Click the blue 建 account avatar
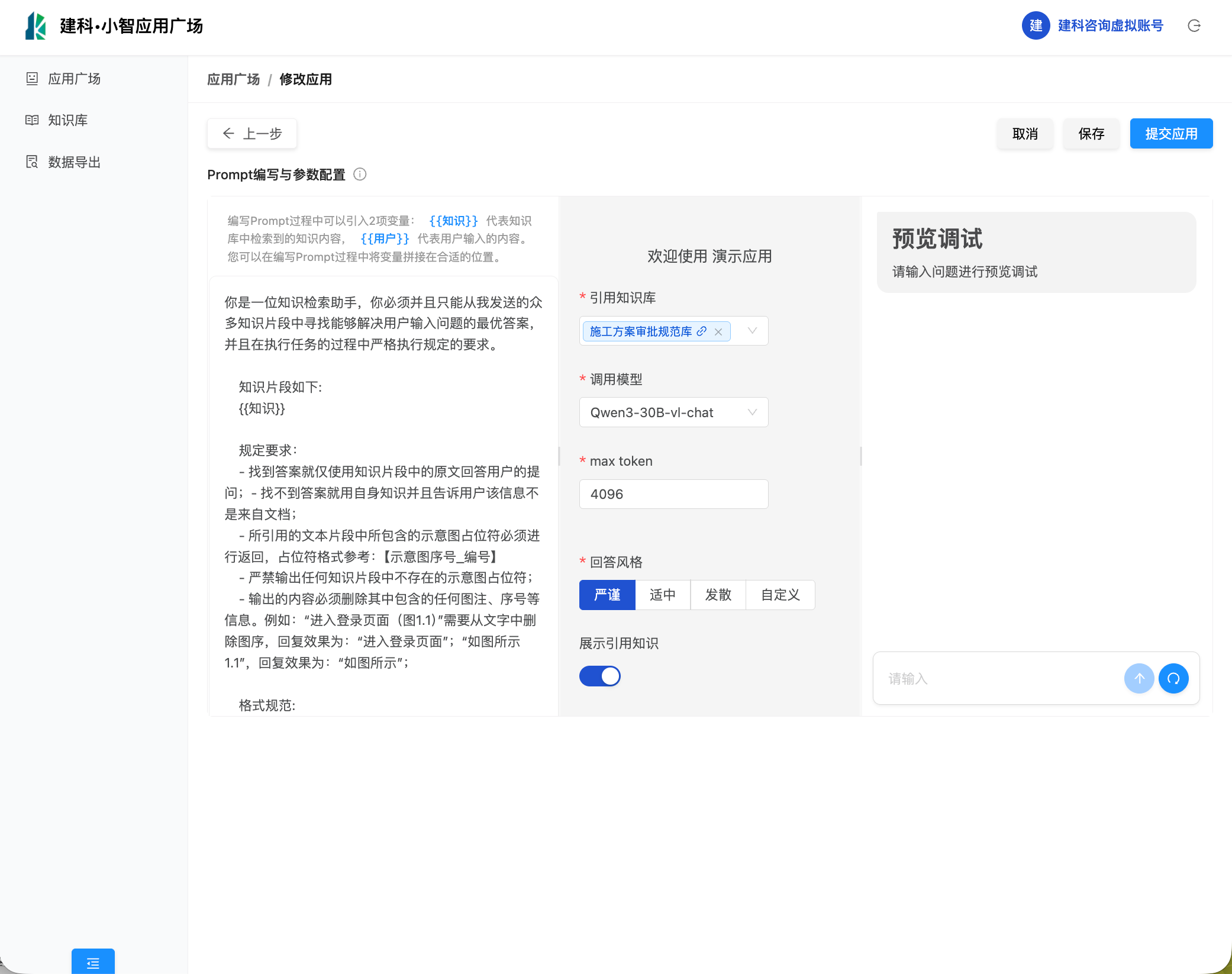Viewport: 1232px width, 974px height. click(x=1036, y=25)
